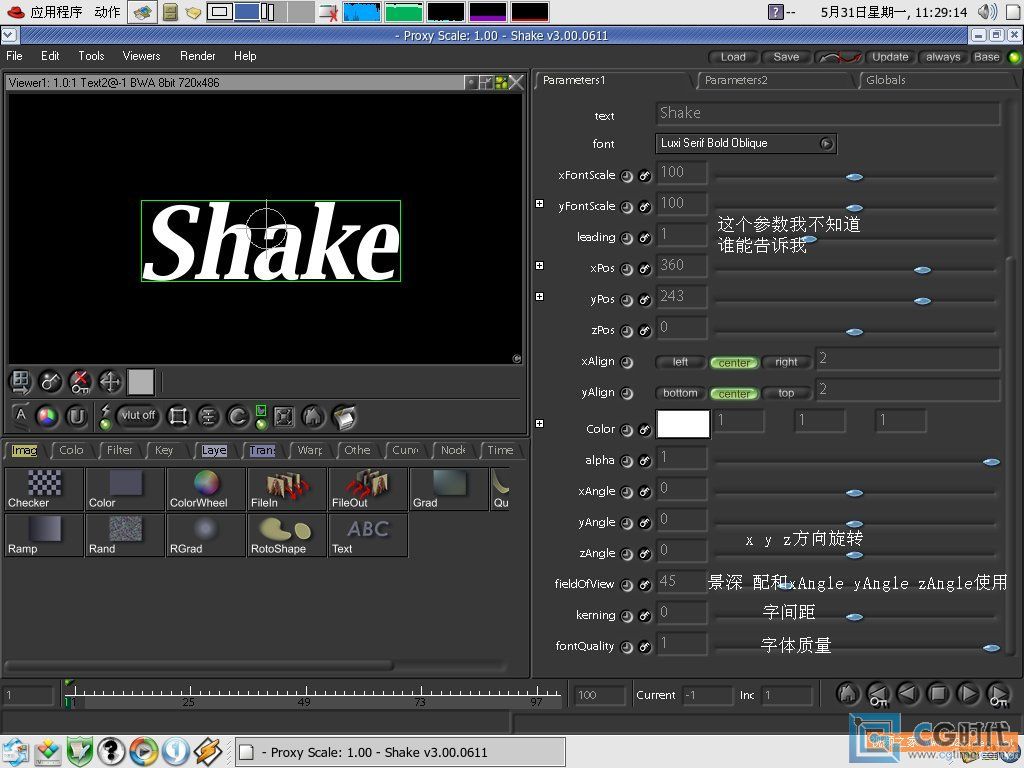Click the viewer channel color wheel icon

pyautogui.click(x=47, y=417)
